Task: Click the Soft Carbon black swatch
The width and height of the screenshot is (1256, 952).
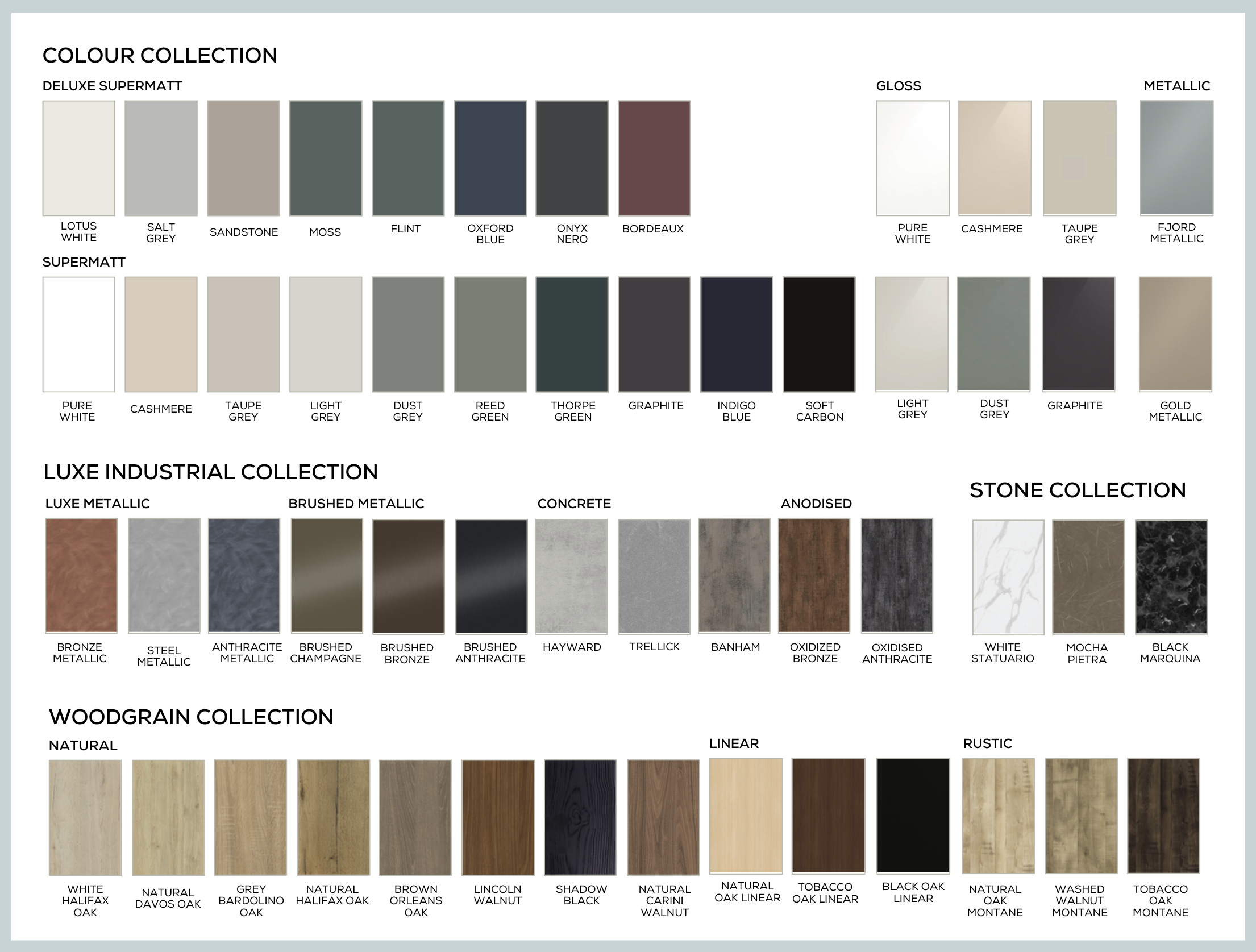Action: point(818,334)
